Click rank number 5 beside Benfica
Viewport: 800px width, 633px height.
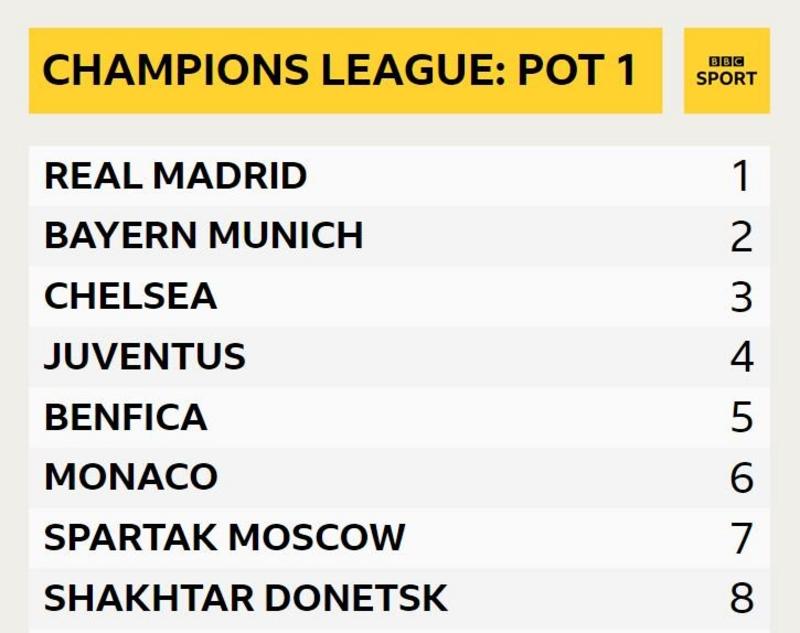click(x=741, y=418)
